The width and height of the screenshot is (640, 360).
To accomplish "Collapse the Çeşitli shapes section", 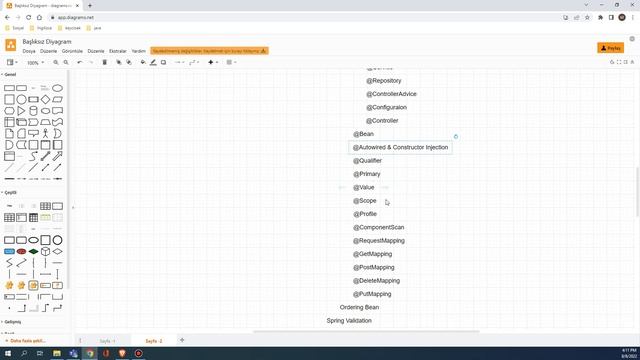I will coord(9,192).
